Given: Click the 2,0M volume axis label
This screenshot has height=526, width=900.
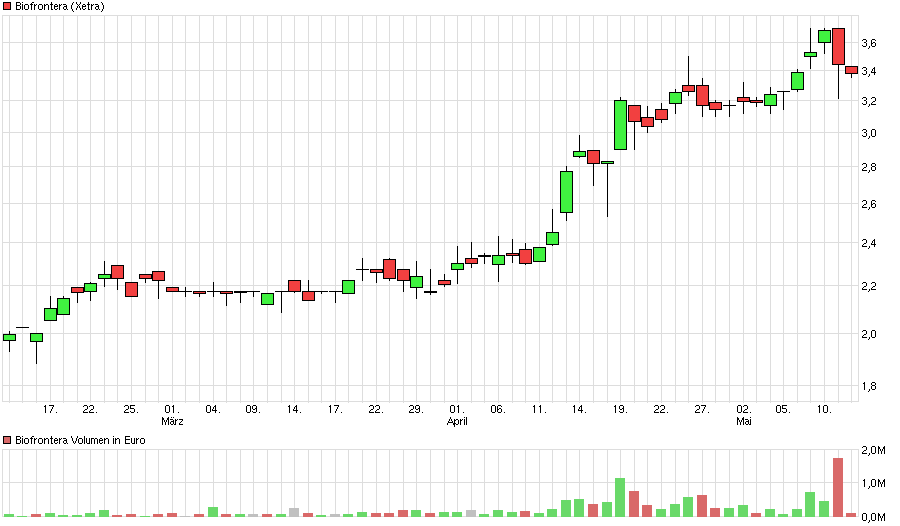Looking at the screenshot, I should pos(873,451).
